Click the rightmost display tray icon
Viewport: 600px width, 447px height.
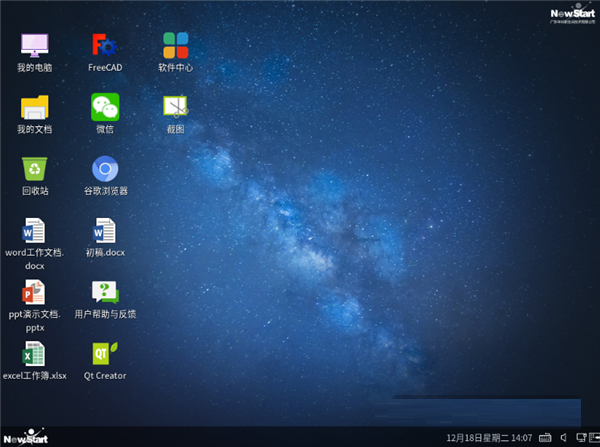click(x=594, y=437)
